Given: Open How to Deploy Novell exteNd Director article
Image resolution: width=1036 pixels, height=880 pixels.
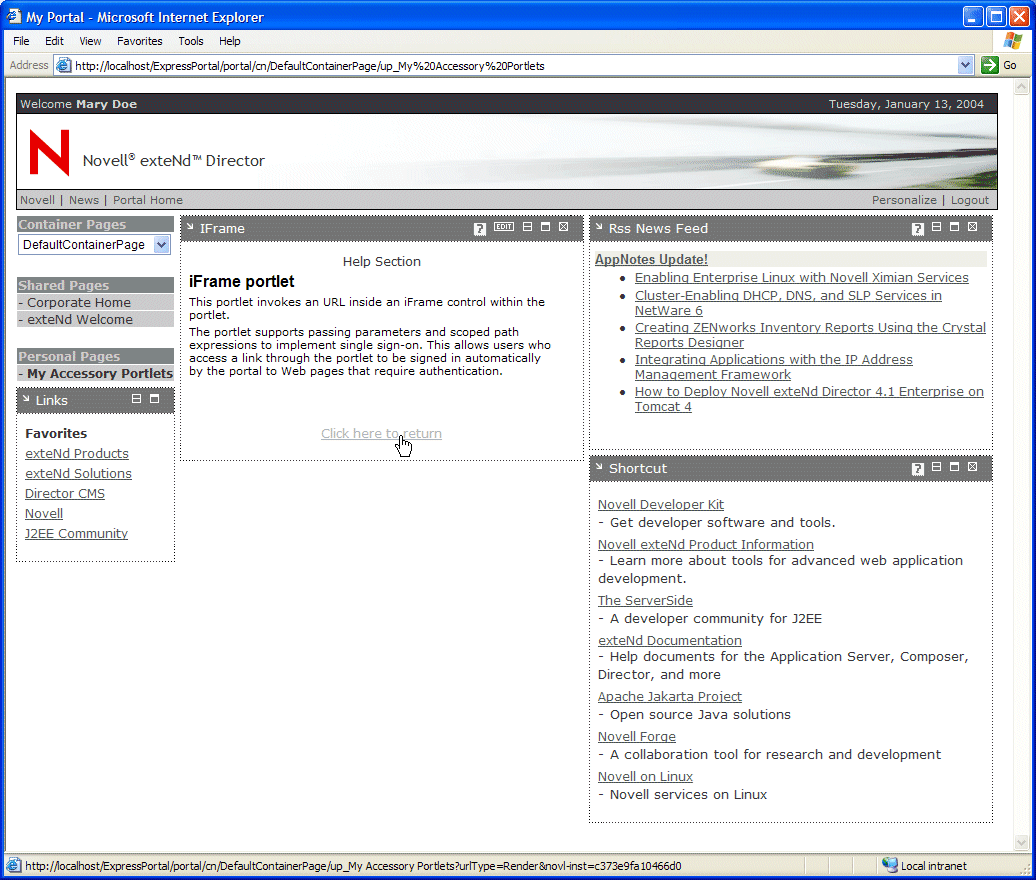Looking at the screenshot, I should point(809,398).
